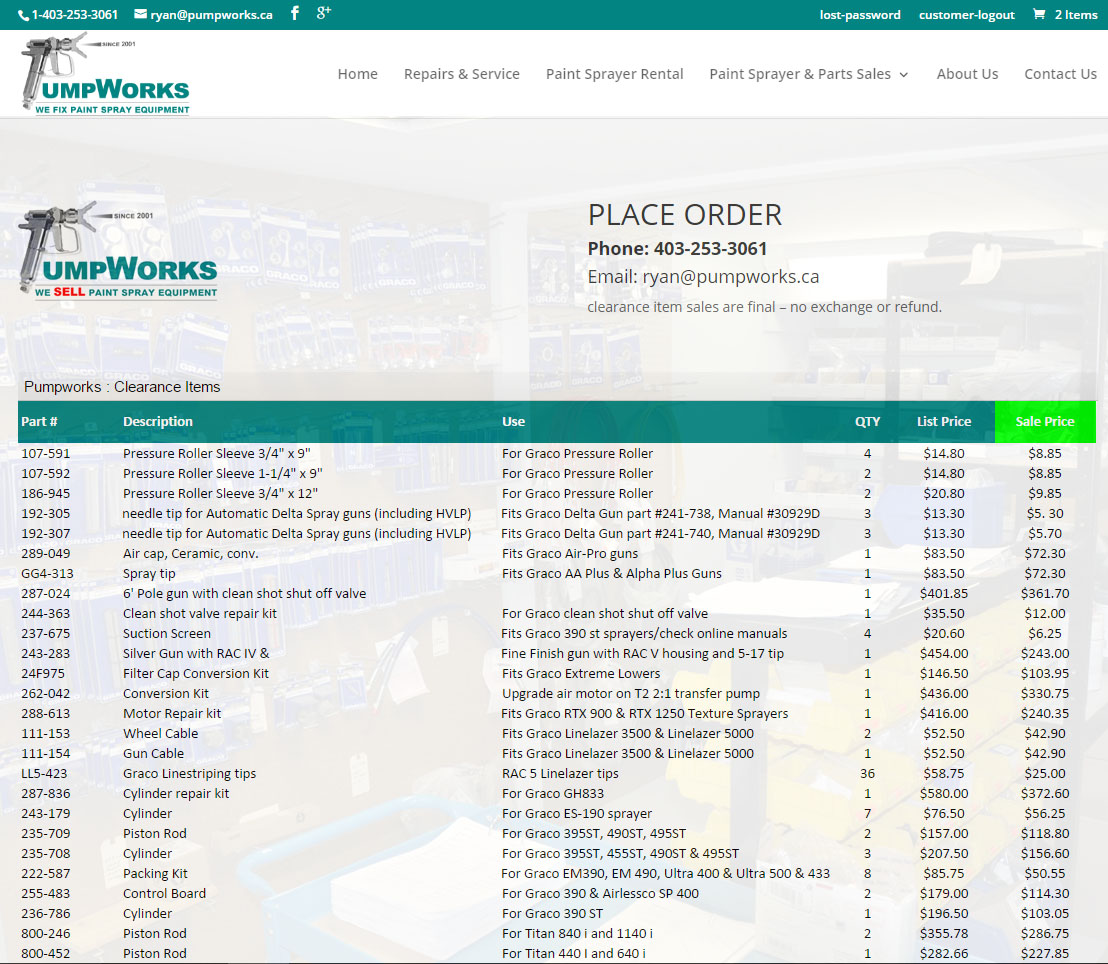Select part number 107-592
This screenshot has width=1108, height=964.
tap(45, 474)
